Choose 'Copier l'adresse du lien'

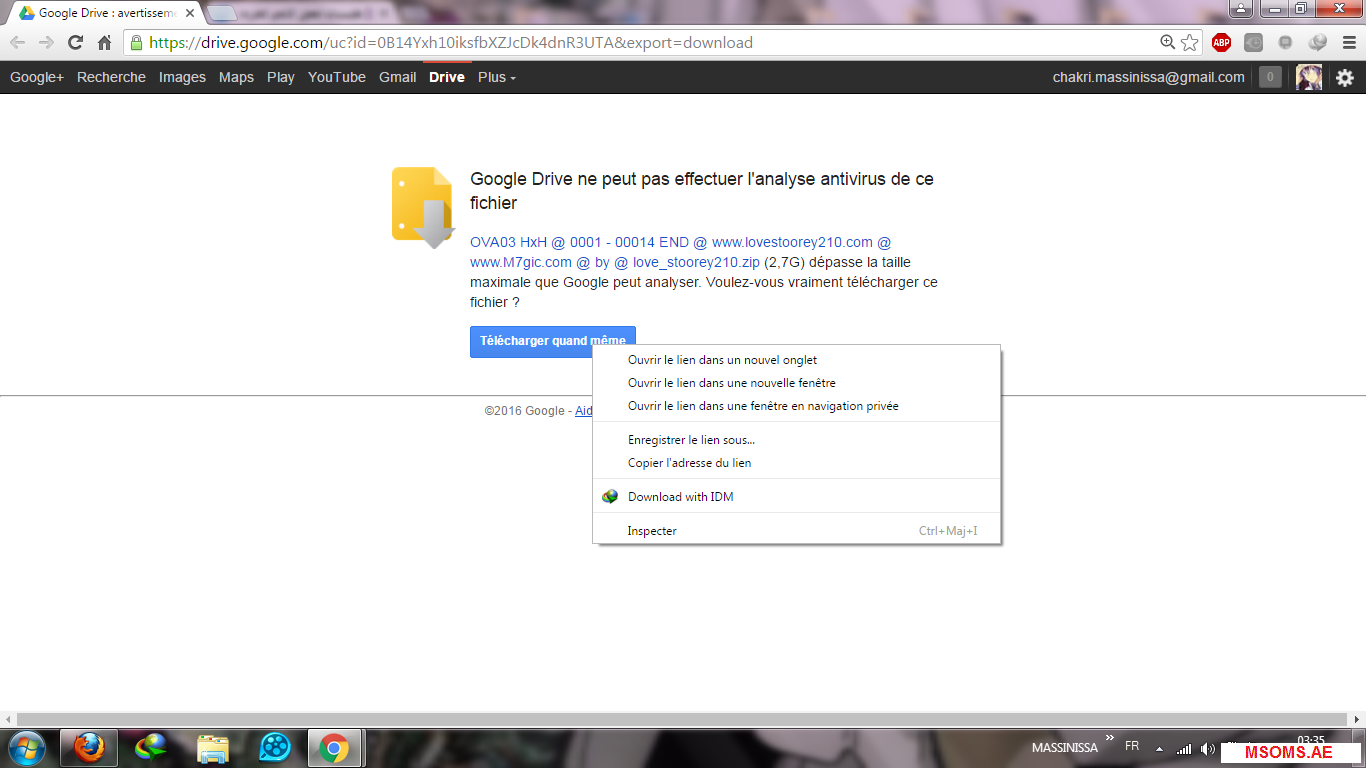click(x=689, y=463)
